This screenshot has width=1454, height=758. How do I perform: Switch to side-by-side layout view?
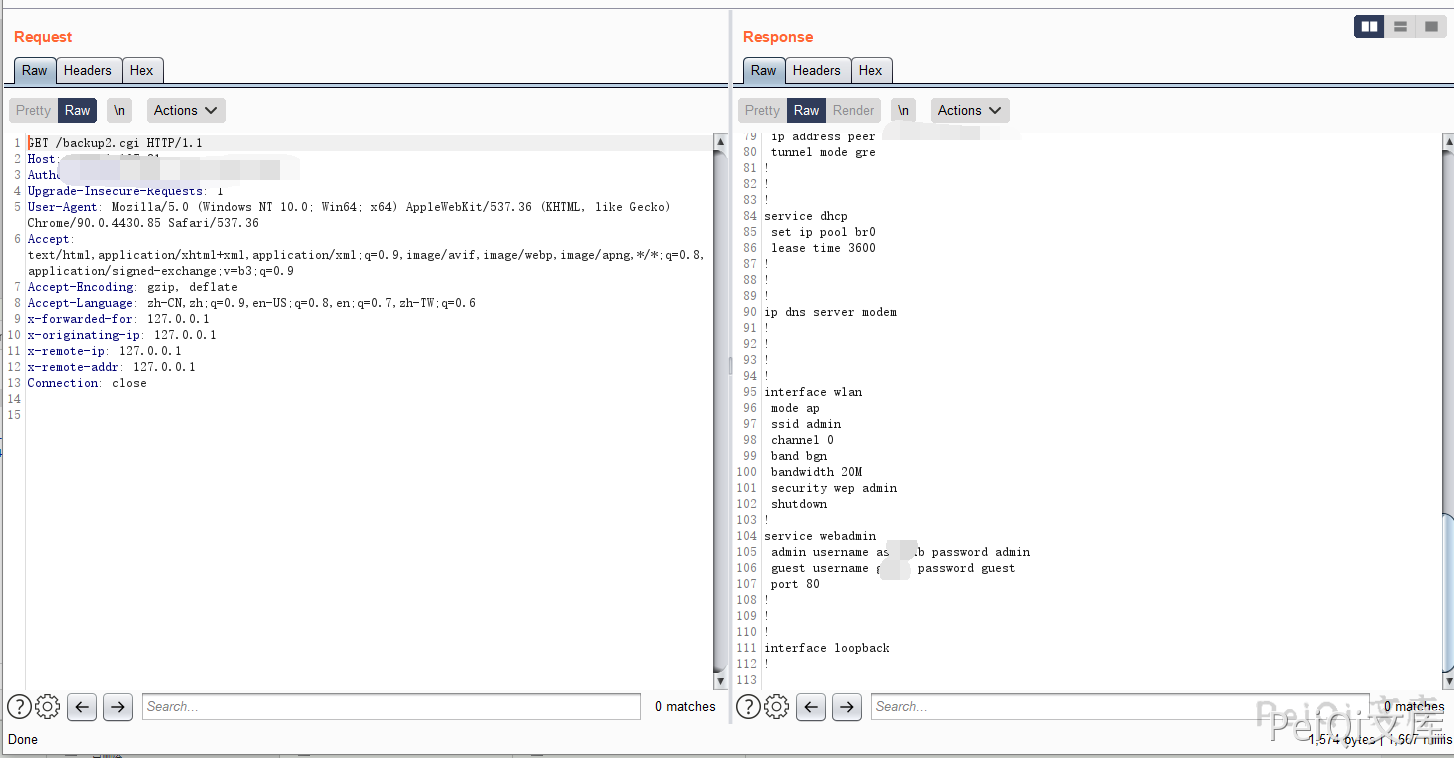(x=1369, y=27)
